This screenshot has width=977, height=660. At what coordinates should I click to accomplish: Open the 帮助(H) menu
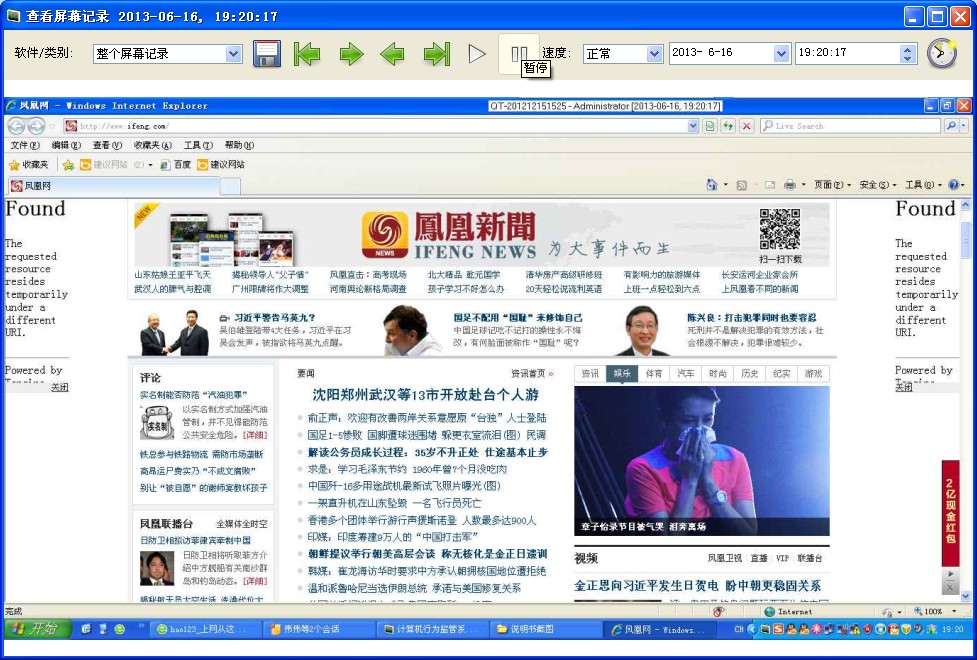tap(239, 145)
